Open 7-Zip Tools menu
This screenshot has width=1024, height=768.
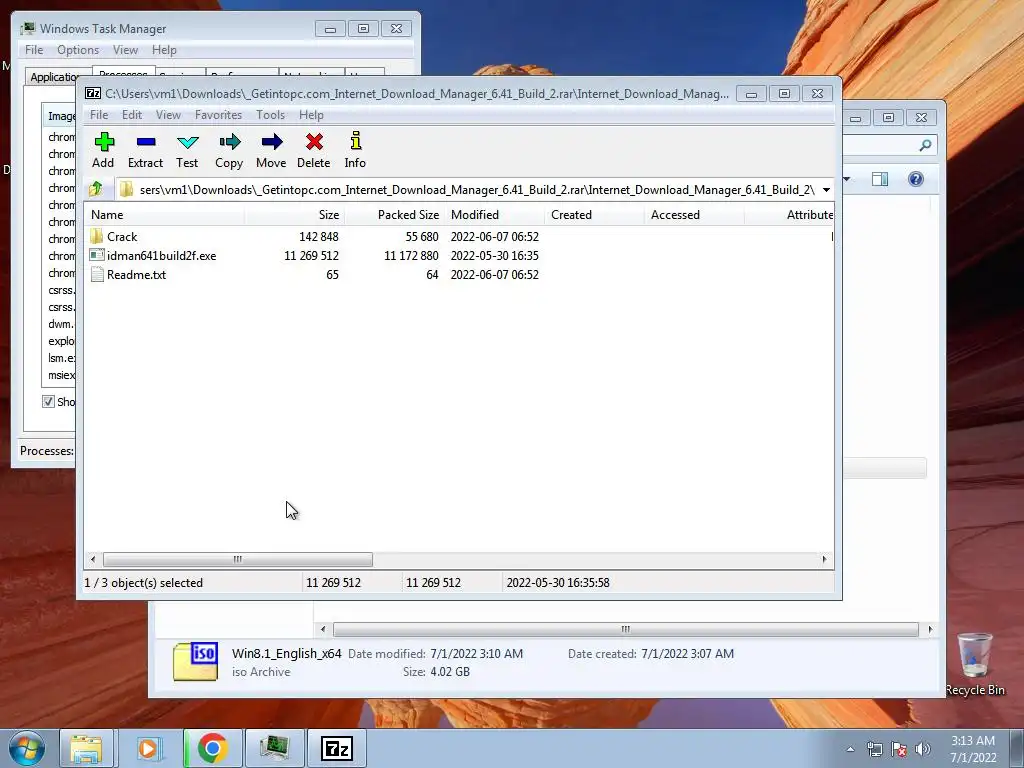(270, 114)
